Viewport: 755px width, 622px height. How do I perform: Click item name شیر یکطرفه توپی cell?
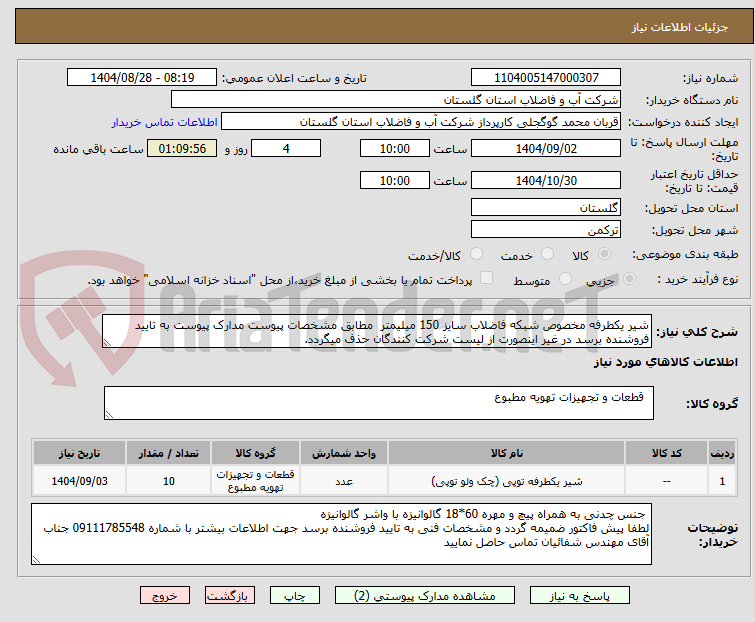(507, 481)
